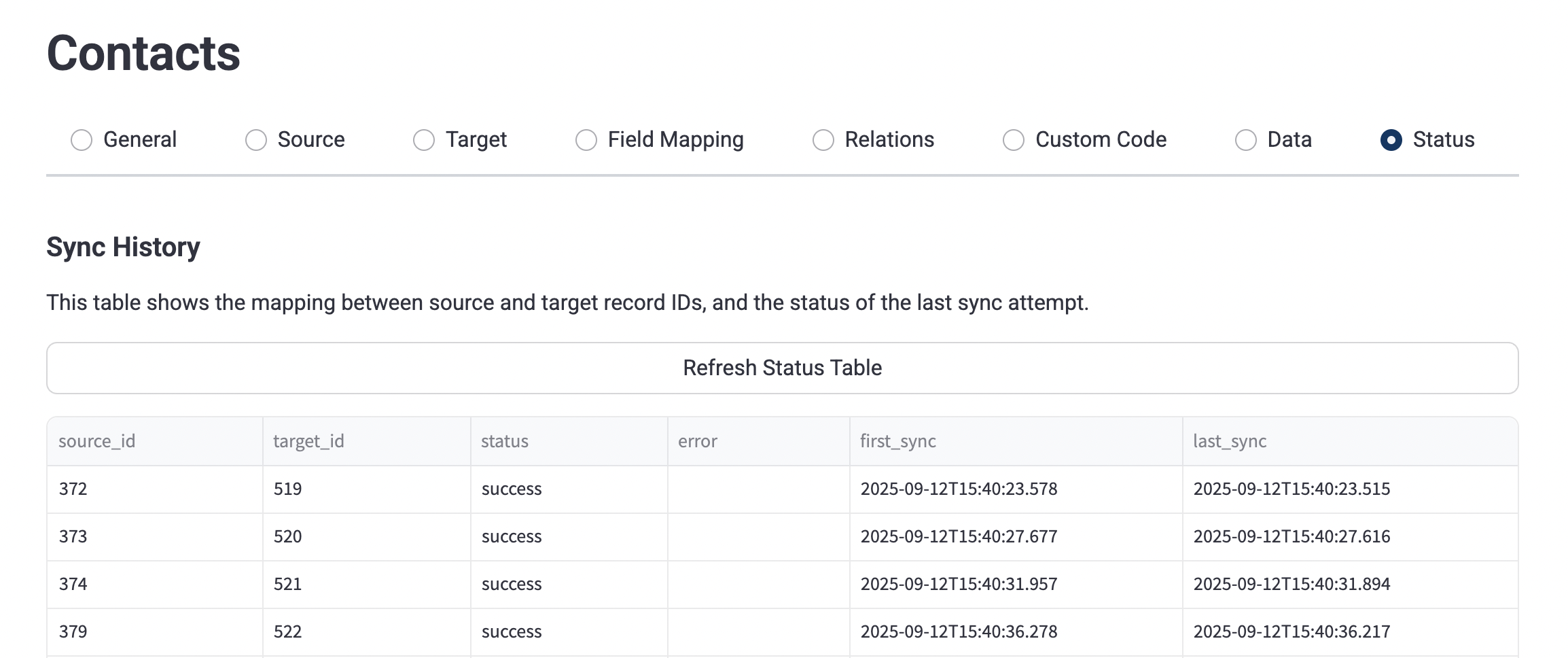The image size is (1568, 658).
Task: Click the last_sync column header
Action: coord(1351,441)
